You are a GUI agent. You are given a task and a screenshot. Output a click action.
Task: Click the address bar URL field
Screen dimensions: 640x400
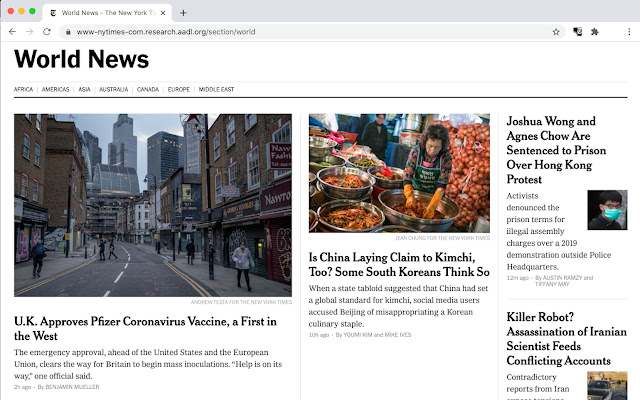312,32
